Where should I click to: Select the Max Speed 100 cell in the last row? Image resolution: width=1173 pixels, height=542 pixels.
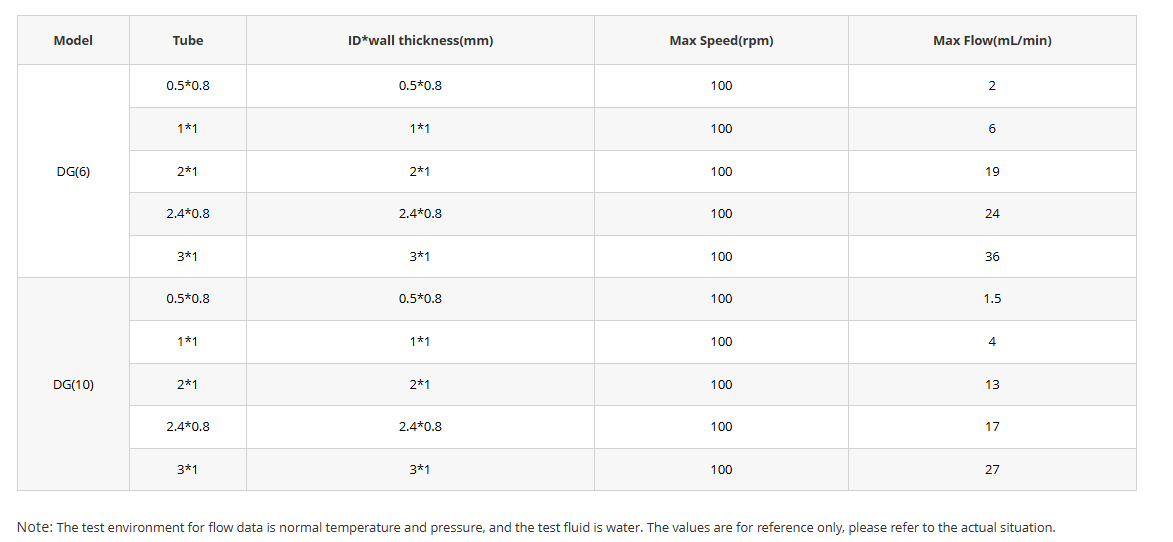(721, 470)
